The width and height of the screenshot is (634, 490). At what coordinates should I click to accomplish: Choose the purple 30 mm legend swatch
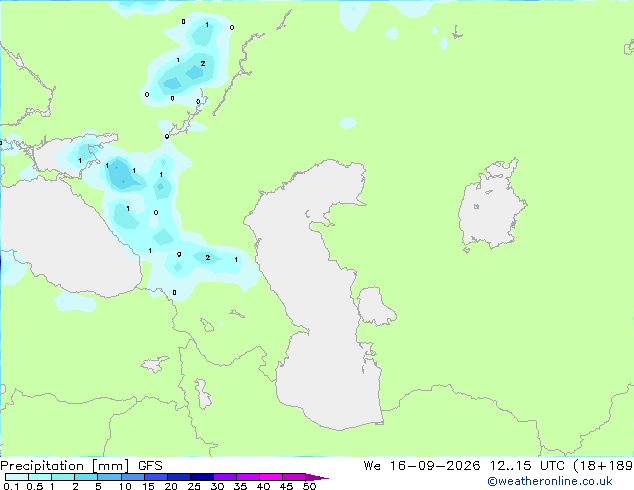tap(225, 477)
